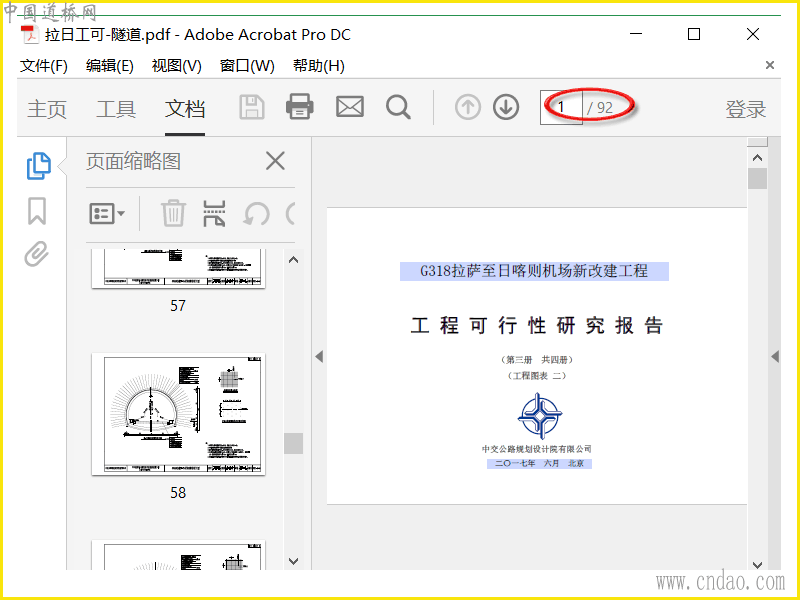
Task: Click highlighted date 二〇一七年 六月 北京
Action: click(x=539, y=463)
